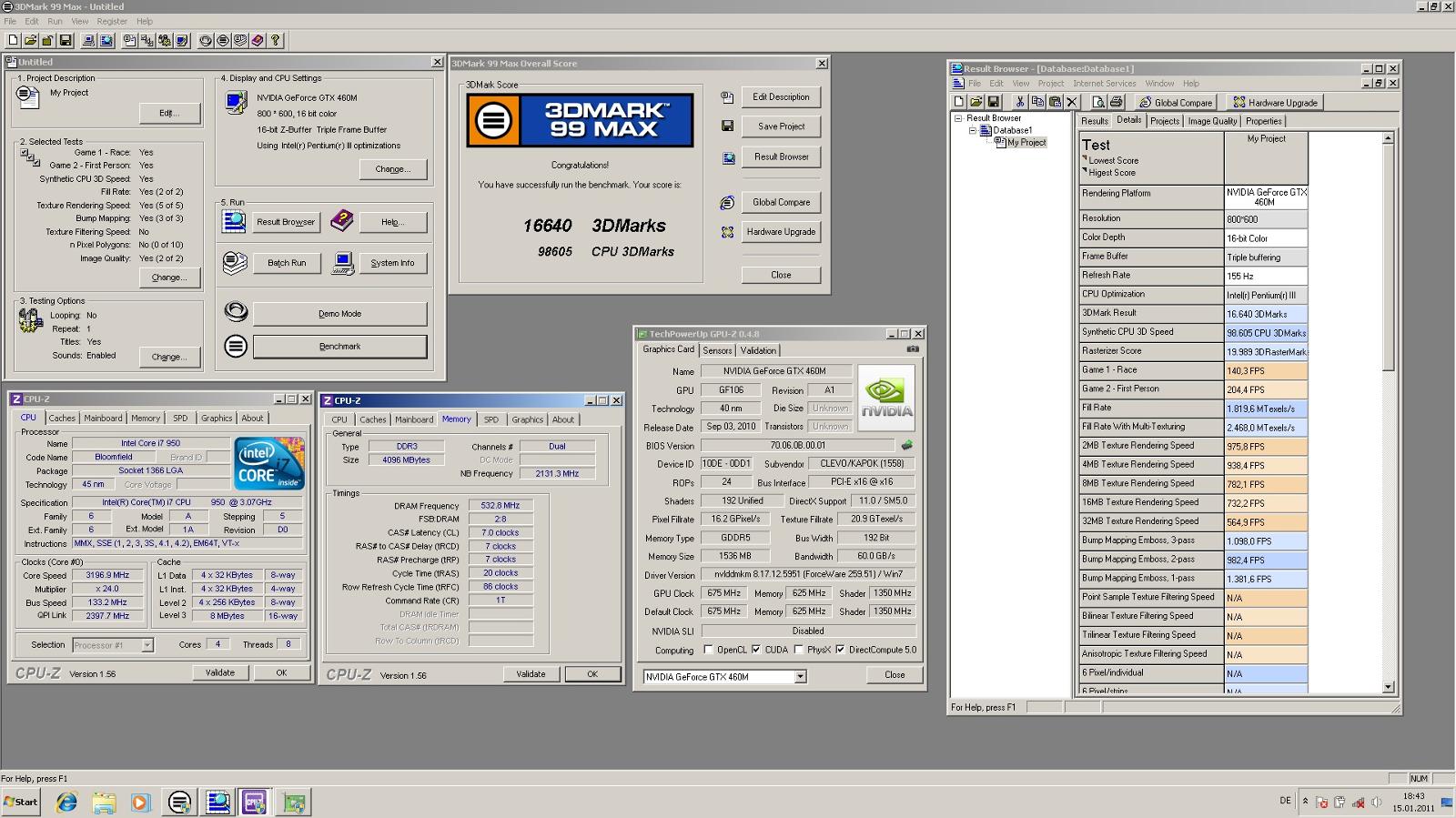1456x818 pixels.
Task: Click the Demo Mode icon in 3DMark main toolbar
Action: point(206,40)
